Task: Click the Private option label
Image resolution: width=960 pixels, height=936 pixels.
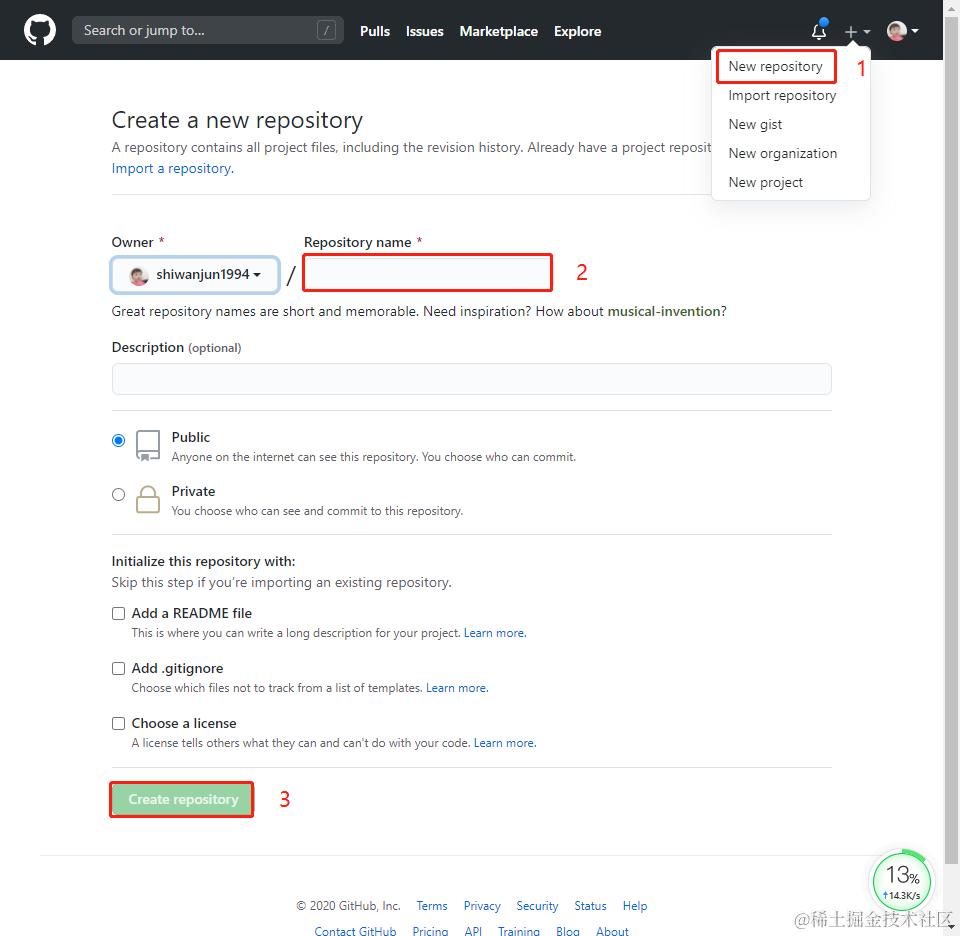Action: click(193, 491)
